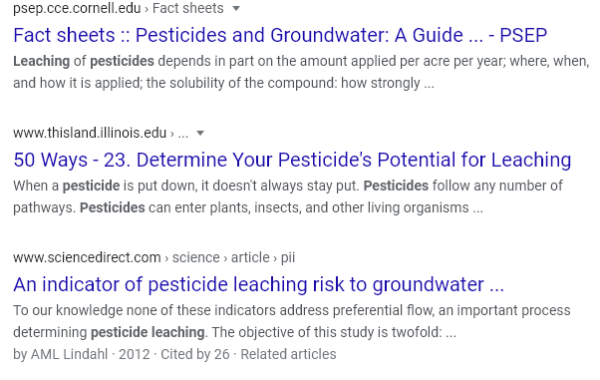The image size is (600, 380).
Task: Click the Fact sheets breadcrumb label
Action: click(188, 8)
